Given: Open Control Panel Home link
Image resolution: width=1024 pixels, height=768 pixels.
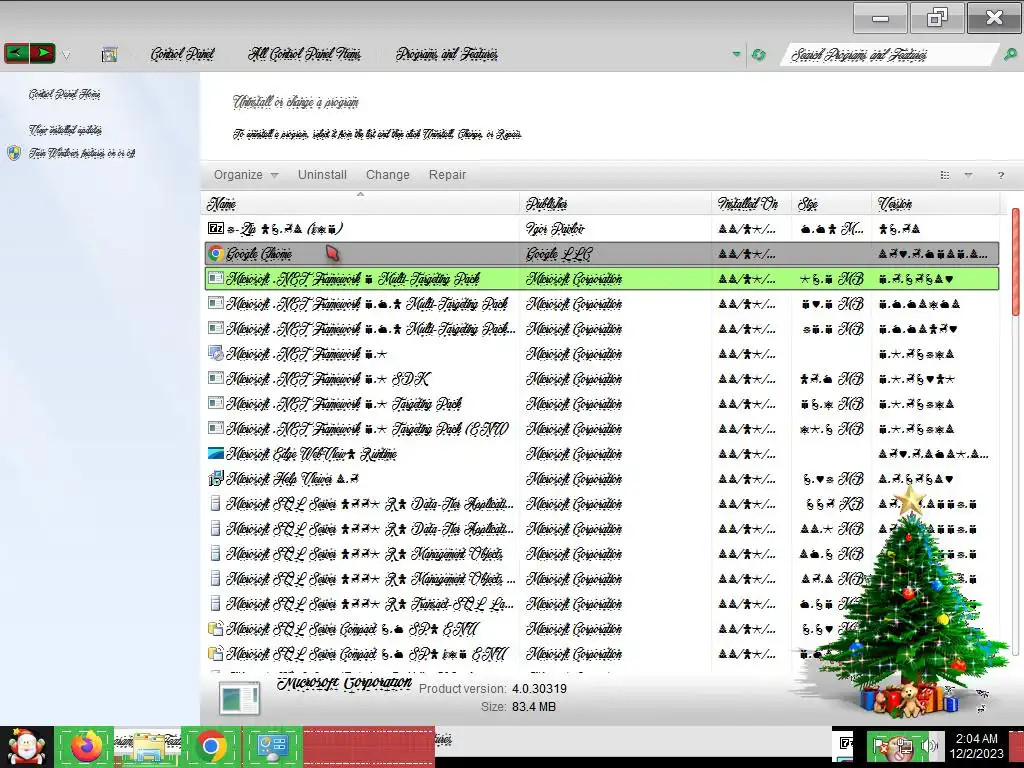Looking at the screenshot, I should click(64, 94).
